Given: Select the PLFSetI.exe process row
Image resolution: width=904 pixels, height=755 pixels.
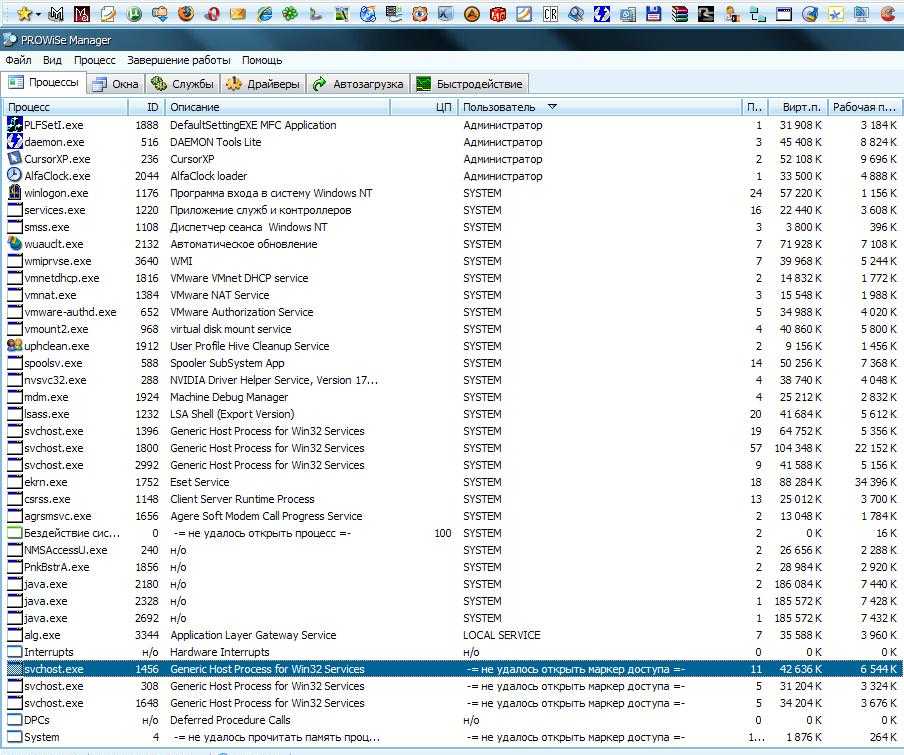Looking at the screenshot, I should pos(452,125).
